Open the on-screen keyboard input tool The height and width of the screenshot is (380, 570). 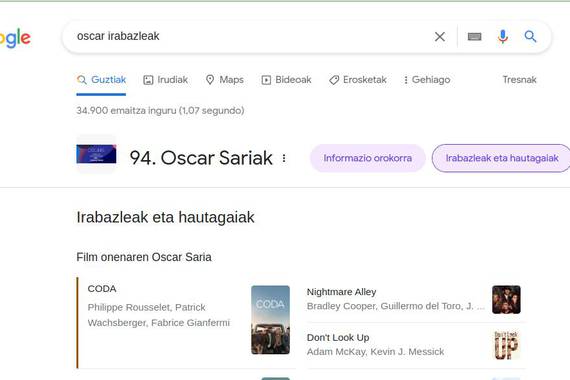pyautogui.click(x=474, y=36)
